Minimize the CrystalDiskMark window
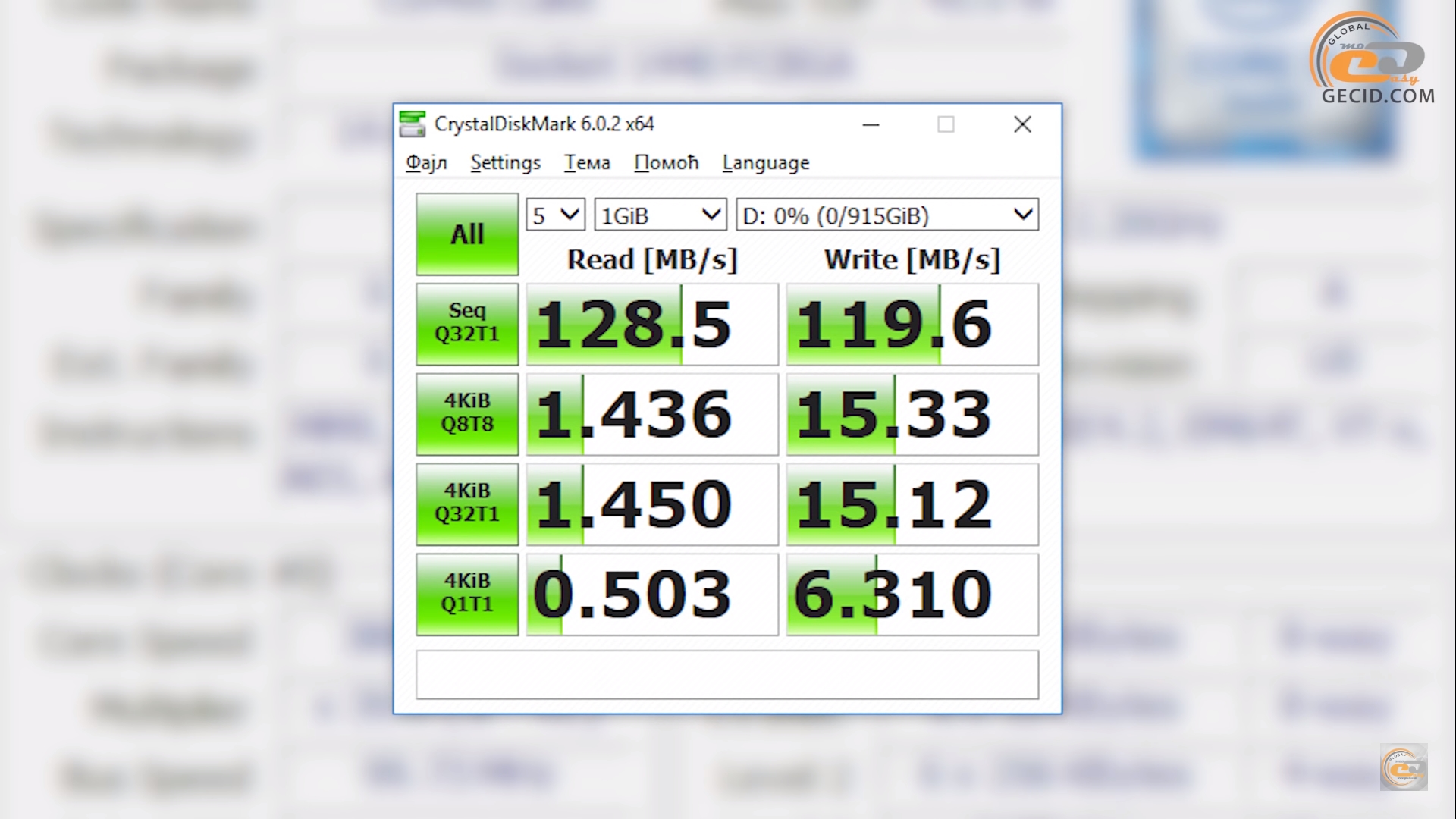This screenshot has height=819, width=1456. coord(871,124)
